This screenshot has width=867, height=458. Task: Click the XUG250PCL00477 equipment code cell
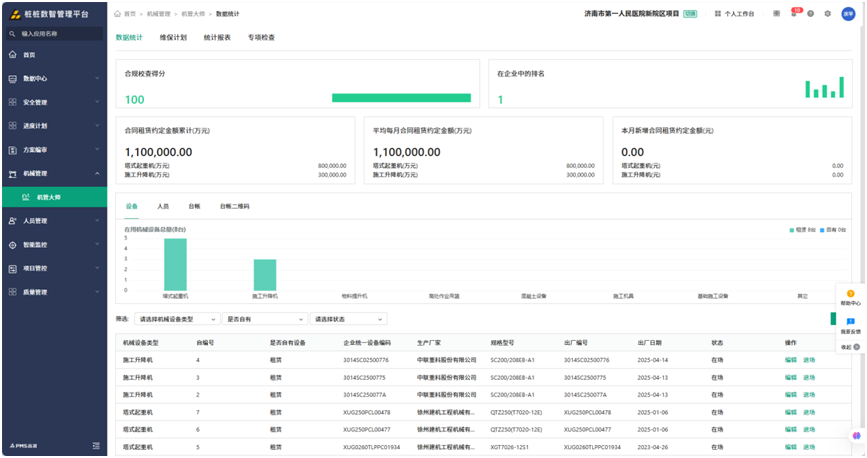tap(367, 430)
